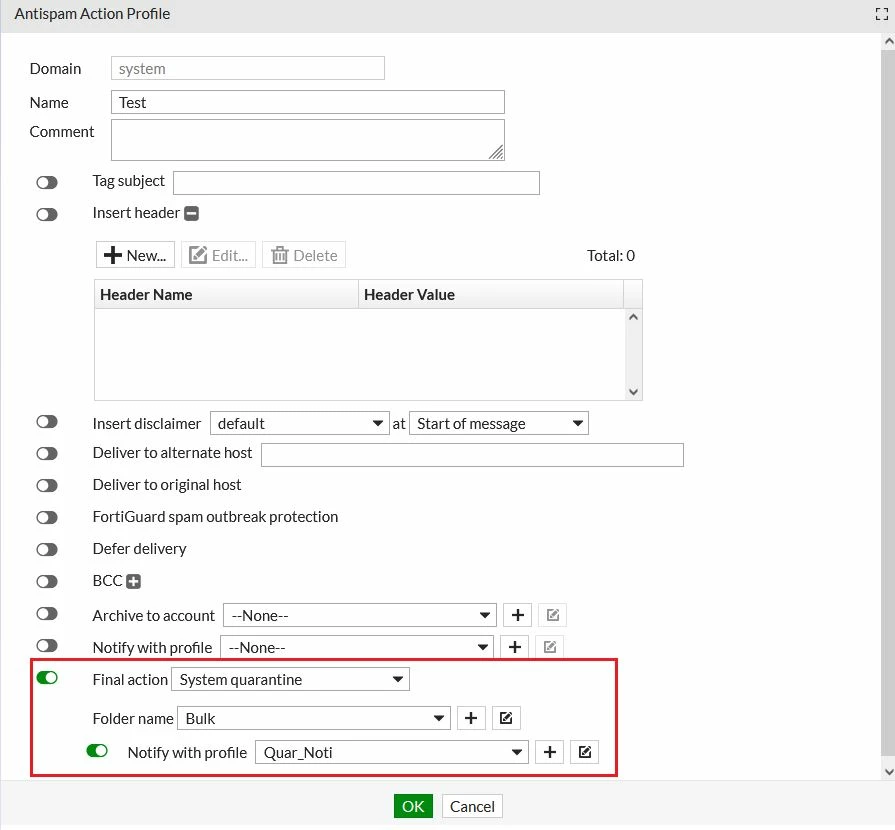Add a new profile next to Quar_Noti
This screenshot has width=895, height=830.
pyautogui.click(x=550, y=752)
